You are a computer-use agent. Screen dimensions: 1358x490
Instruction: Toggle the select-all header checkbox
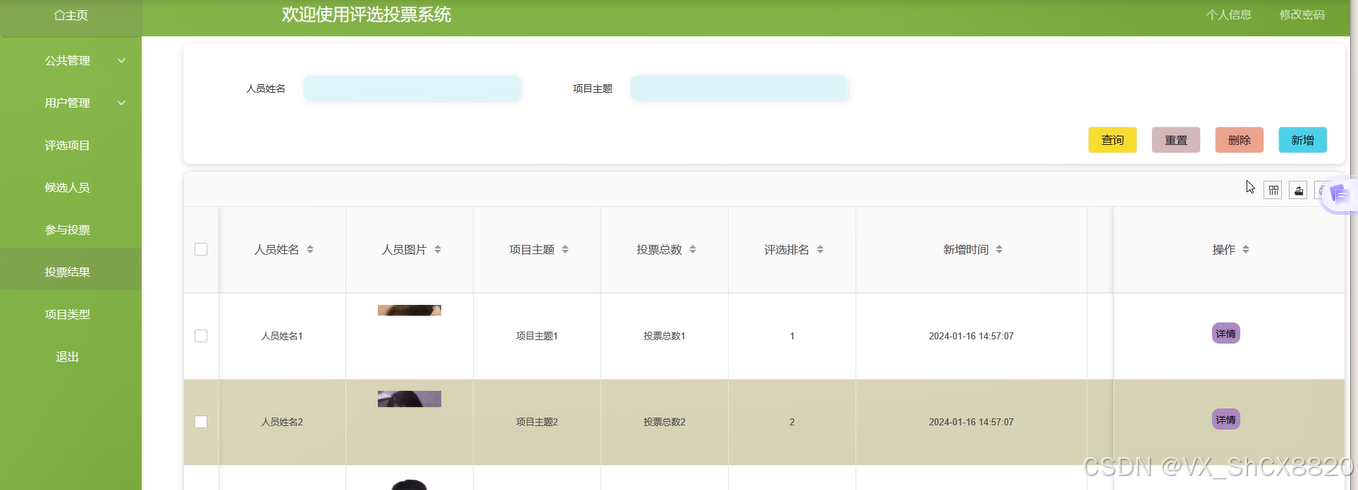201,250
